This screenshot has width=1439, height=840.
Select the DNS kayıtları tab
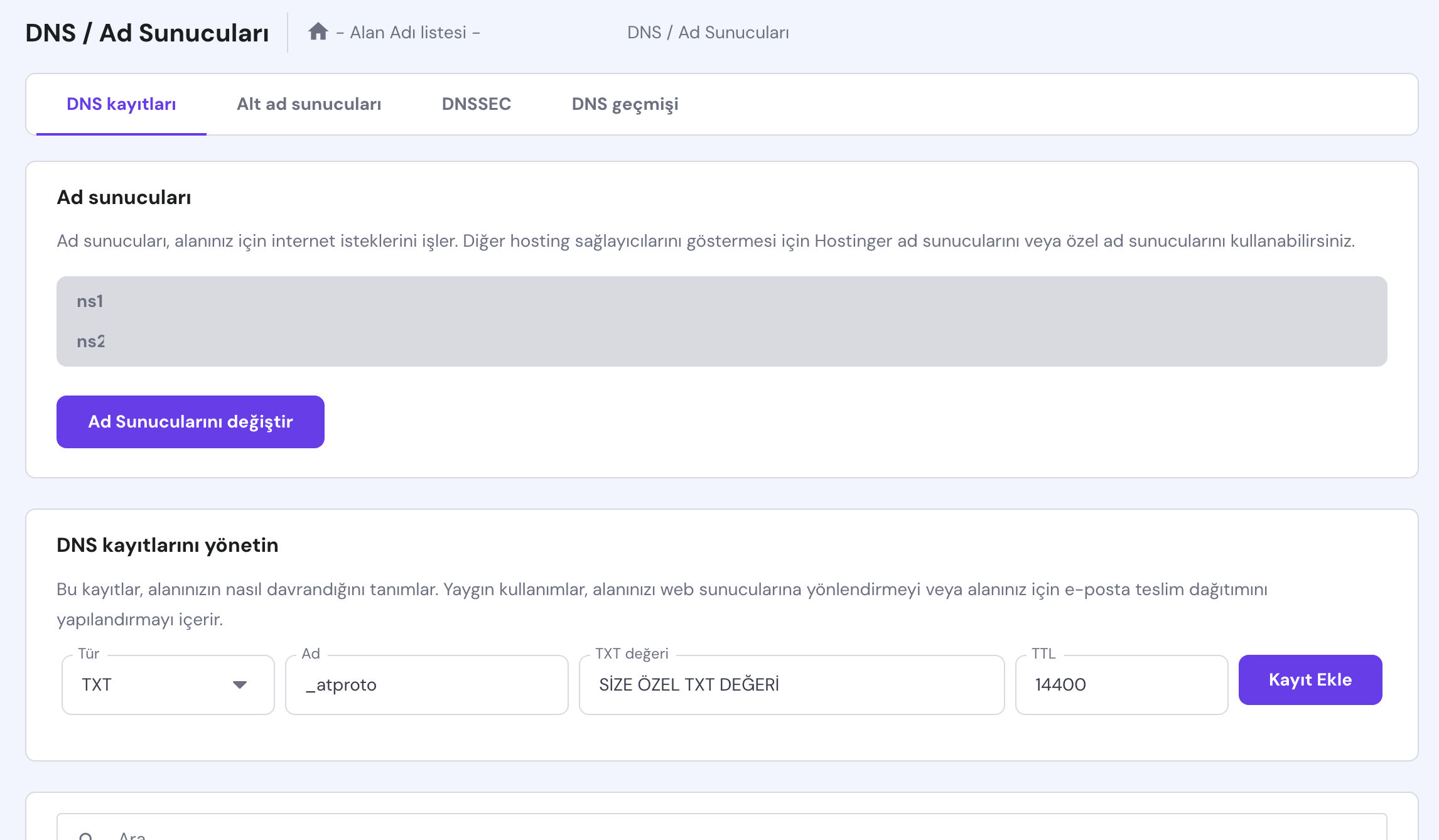coord(121,104)
